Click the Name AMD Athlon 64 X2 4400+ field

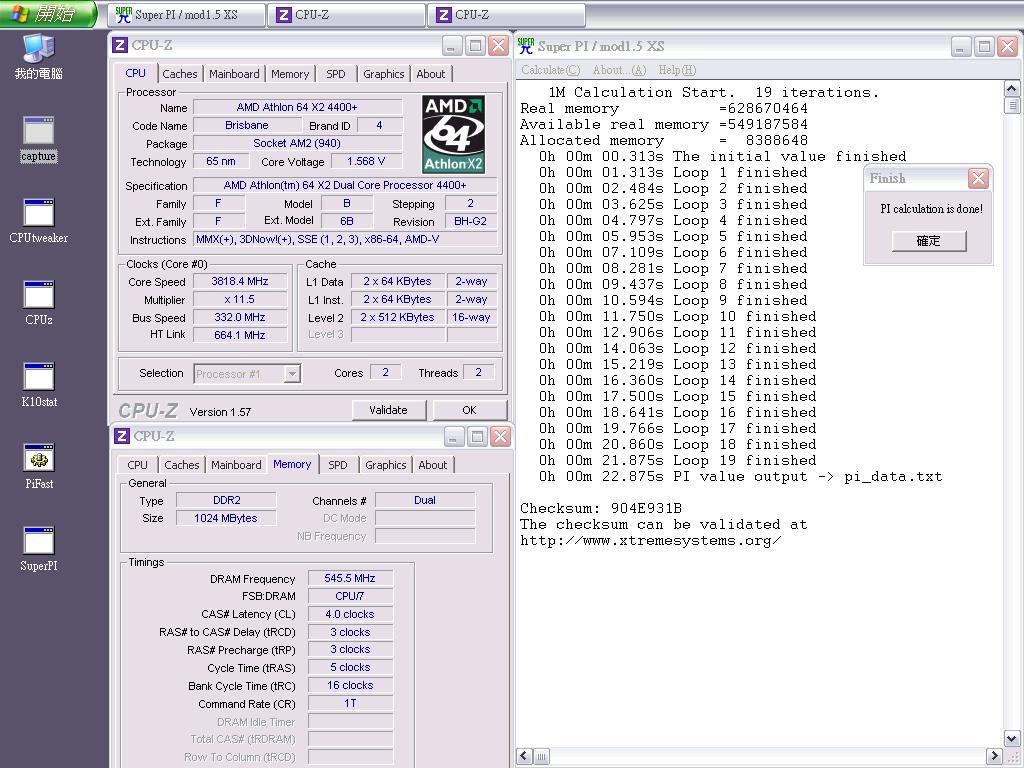[297, 107]
